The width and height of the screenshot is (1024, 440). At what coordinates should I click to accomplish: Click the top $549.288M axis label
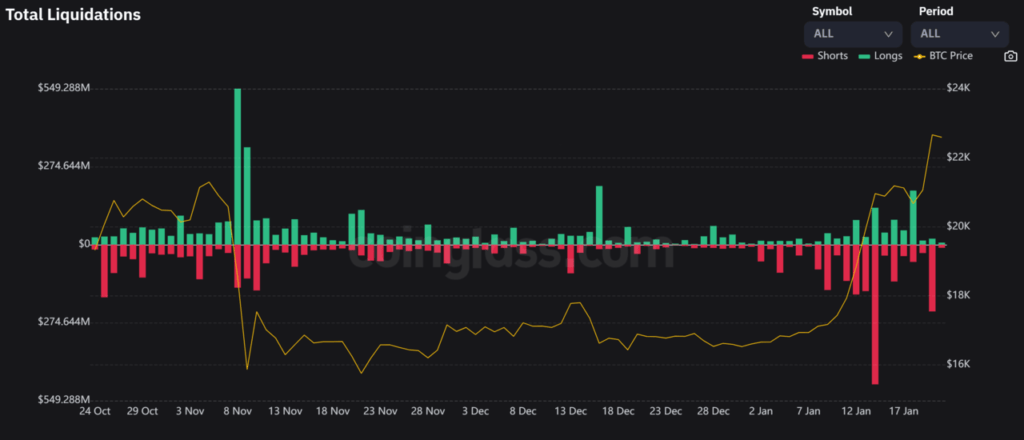[63, 88]
